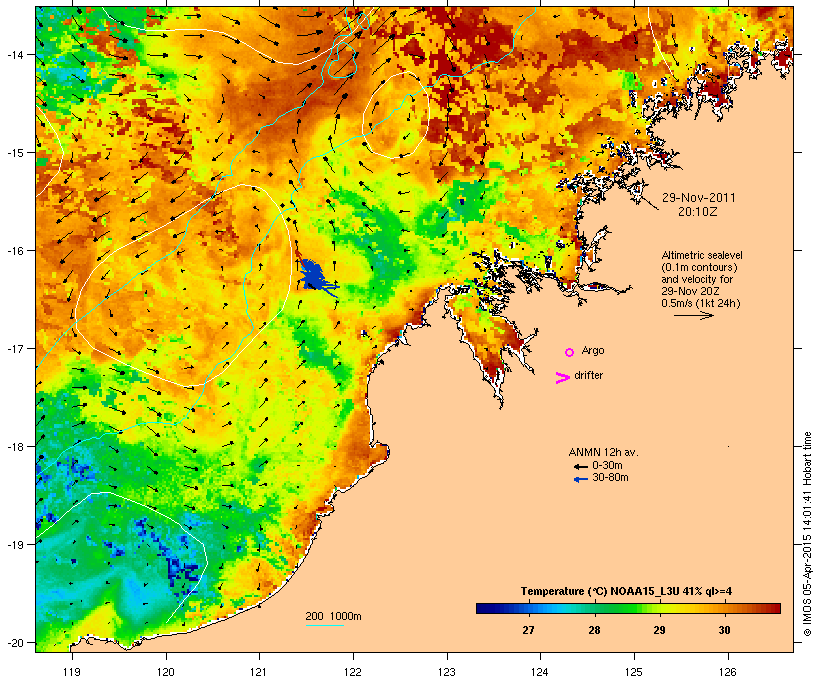This screenshot has height=680, width=820.
Task: Click the '200 1000m' isobath label
Action: [333, 616]
